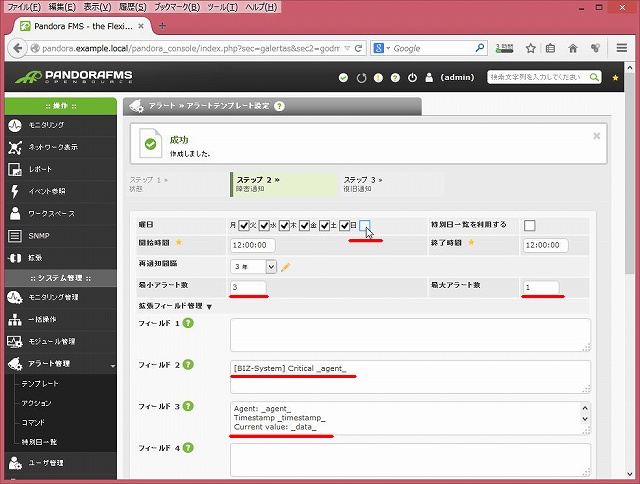The width and height of the screenshot is (640, 484).
Task: Toggle the 土 (Saturday) checkbox
Action: [x=344, y=225]
